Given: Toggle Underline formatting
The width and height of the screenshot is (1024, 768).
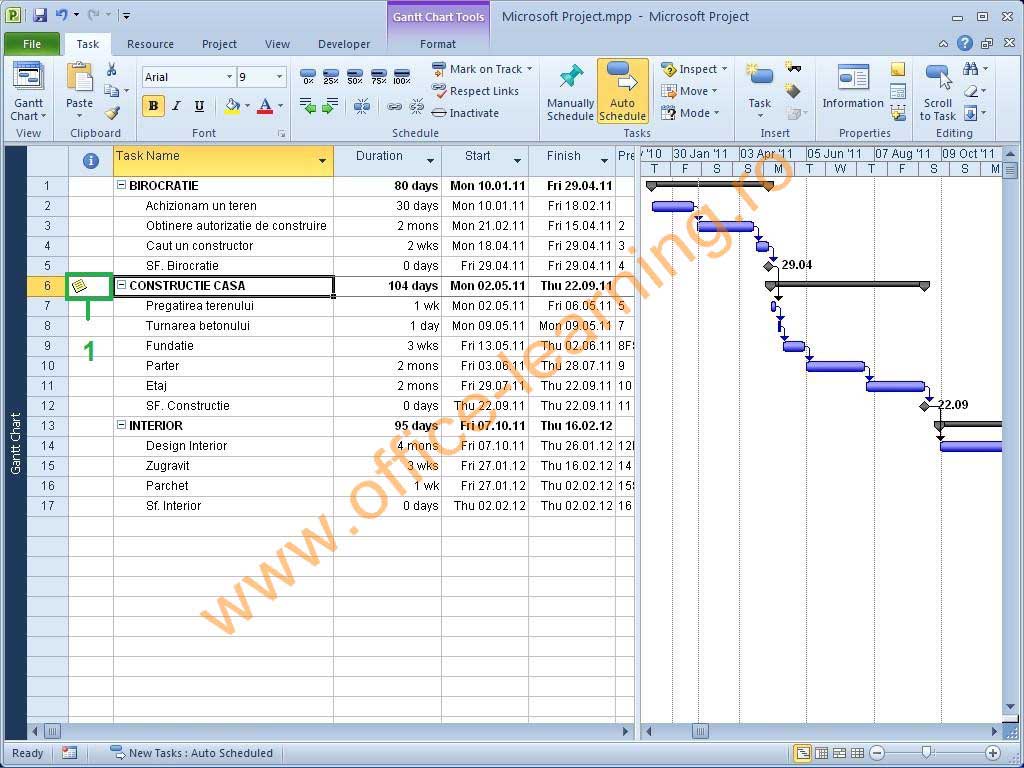Looking at the screenshot, I should 199,106.
